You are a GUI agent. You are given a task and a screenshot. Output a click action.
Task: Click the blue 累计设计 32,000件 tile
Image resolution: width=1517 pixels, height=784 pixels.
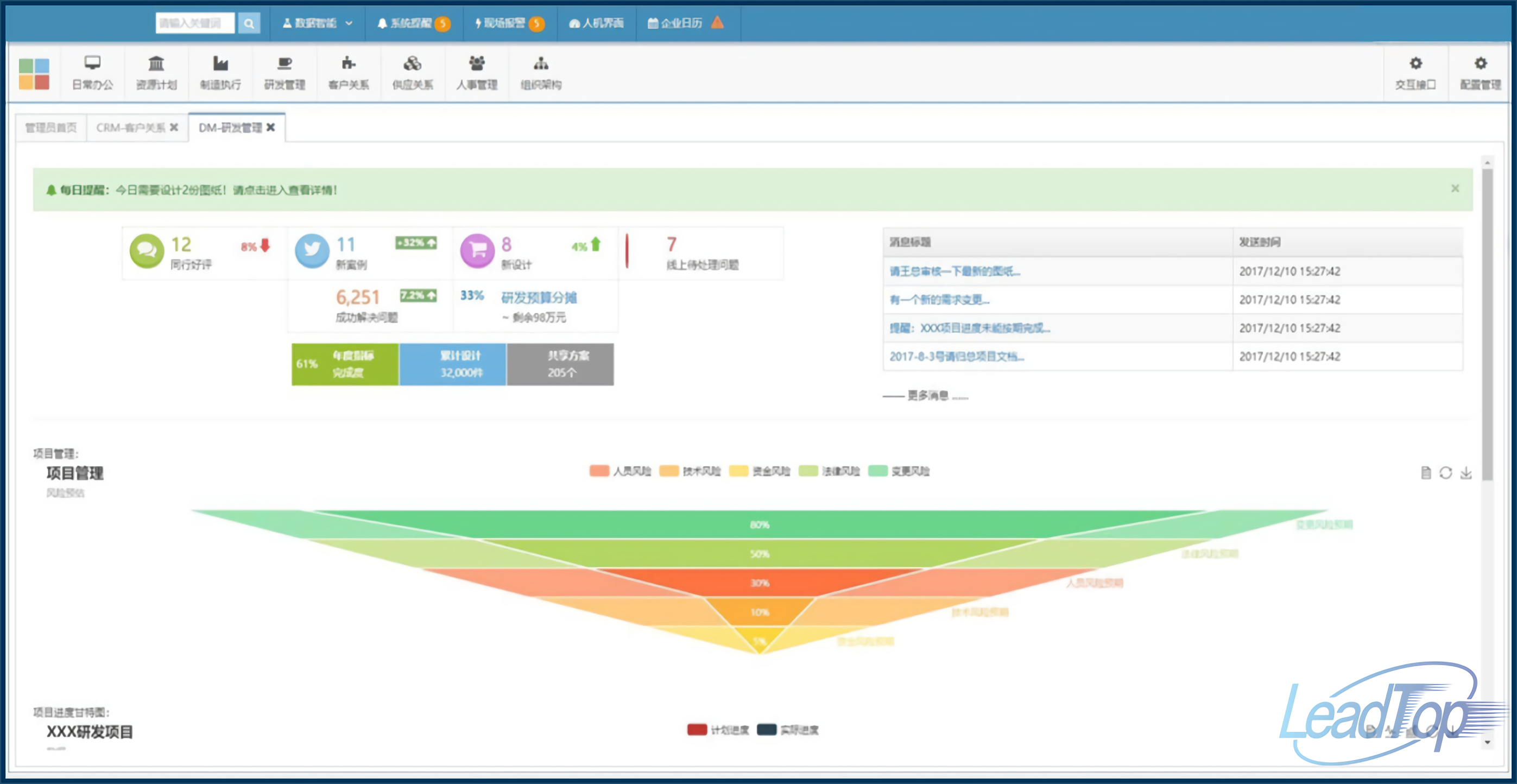453,364
